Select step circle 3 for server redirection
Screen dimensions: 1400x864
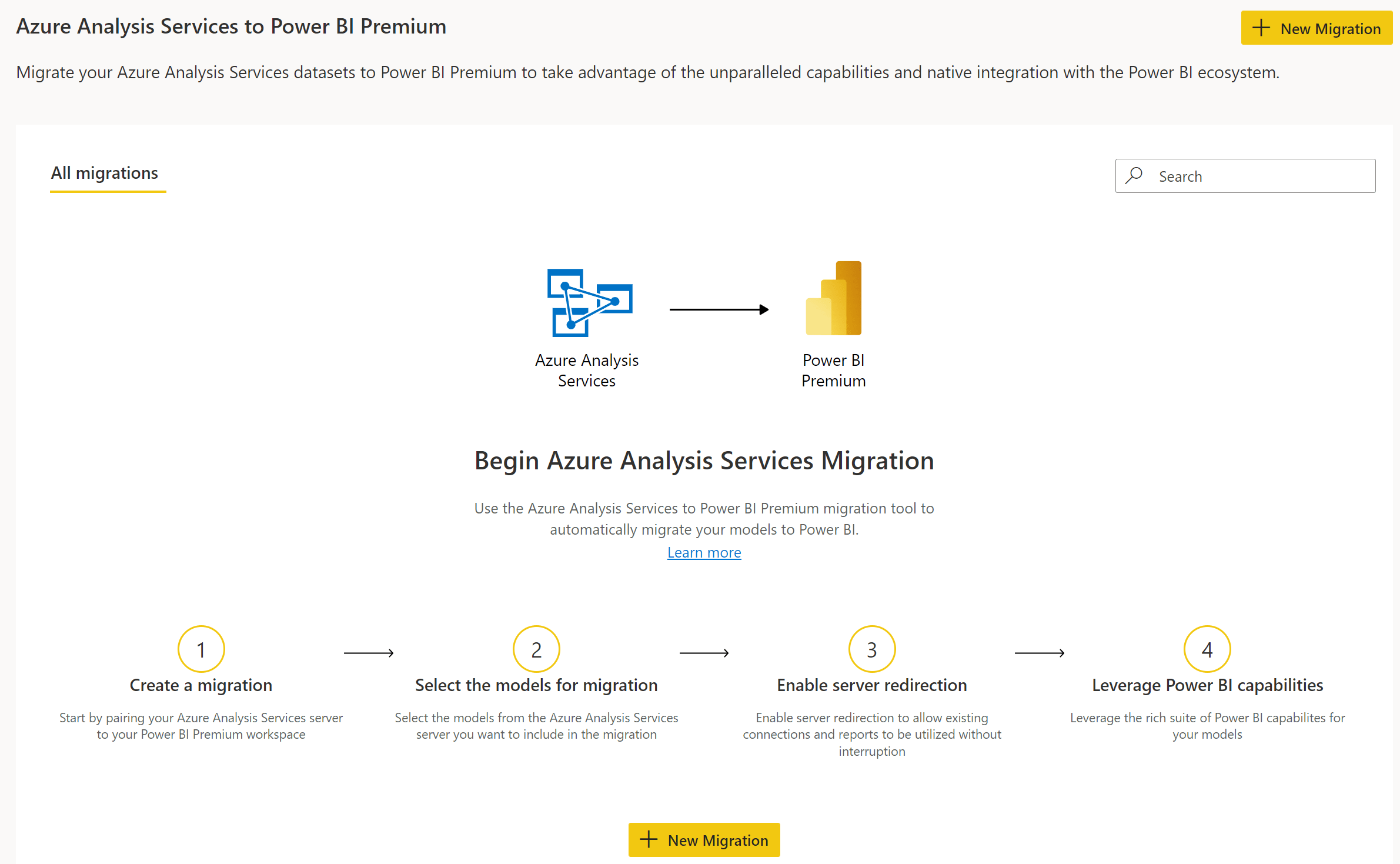pyautogui.click(x=871, y=649)
